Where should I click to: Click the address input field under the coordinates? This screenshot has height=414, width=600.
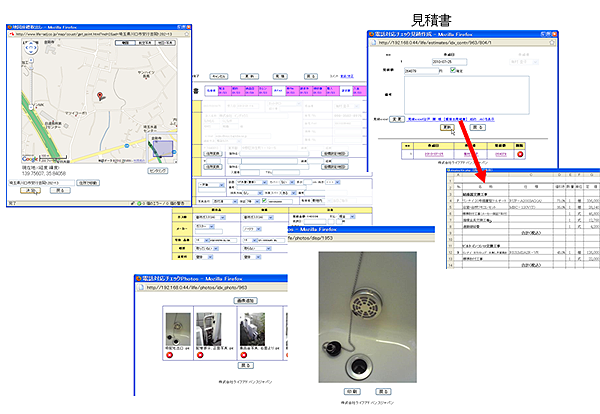(x=42, y=183)
